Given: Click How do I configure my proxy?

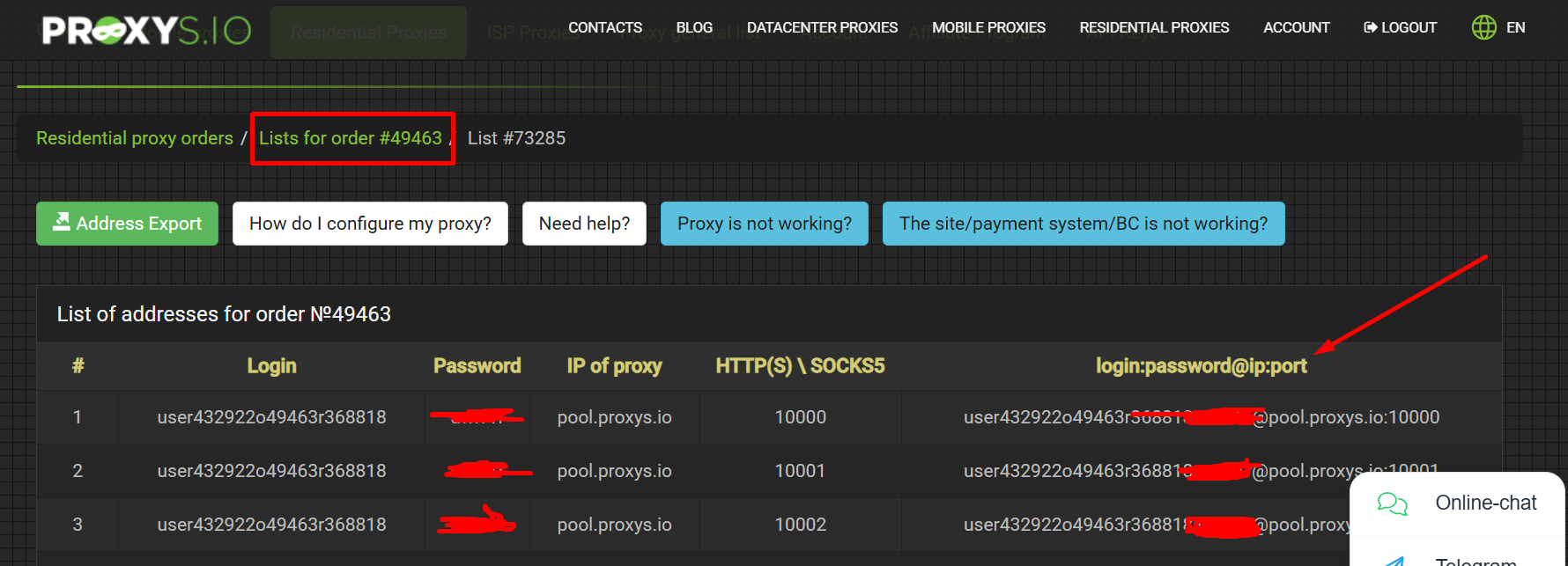Looking at the screenshot, I should click(x=370, y=224).
